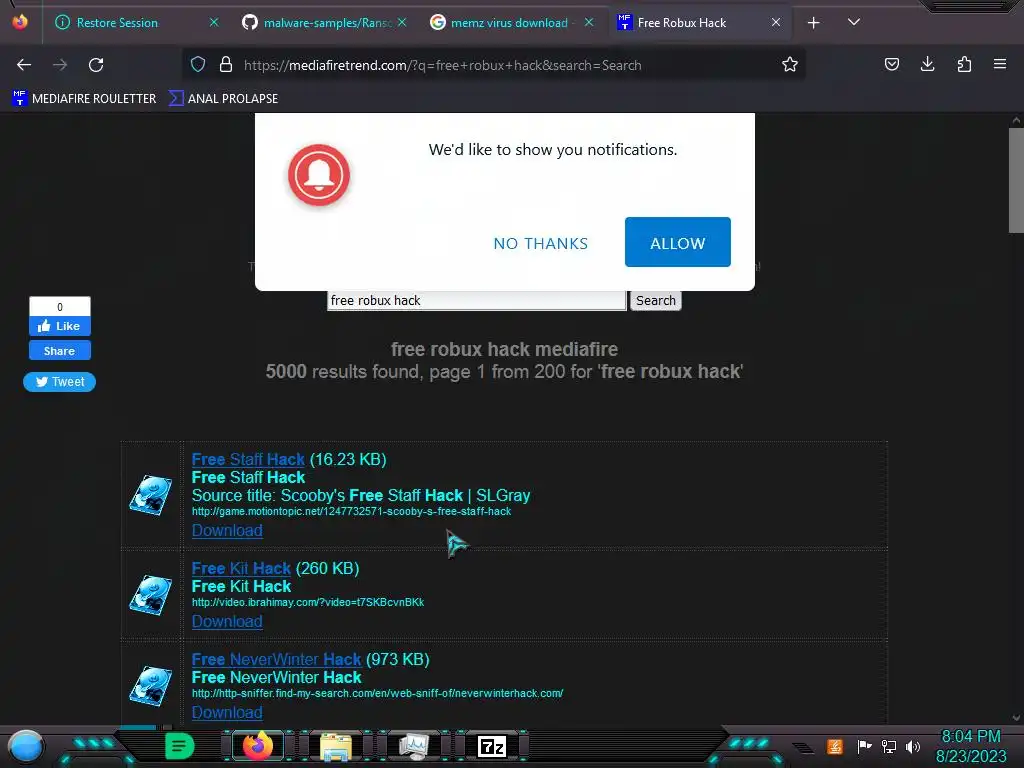Open the green notes app on taskbar
This screenshot has width=1024, height=768.
pyautogui.click(x=180, y=746)
